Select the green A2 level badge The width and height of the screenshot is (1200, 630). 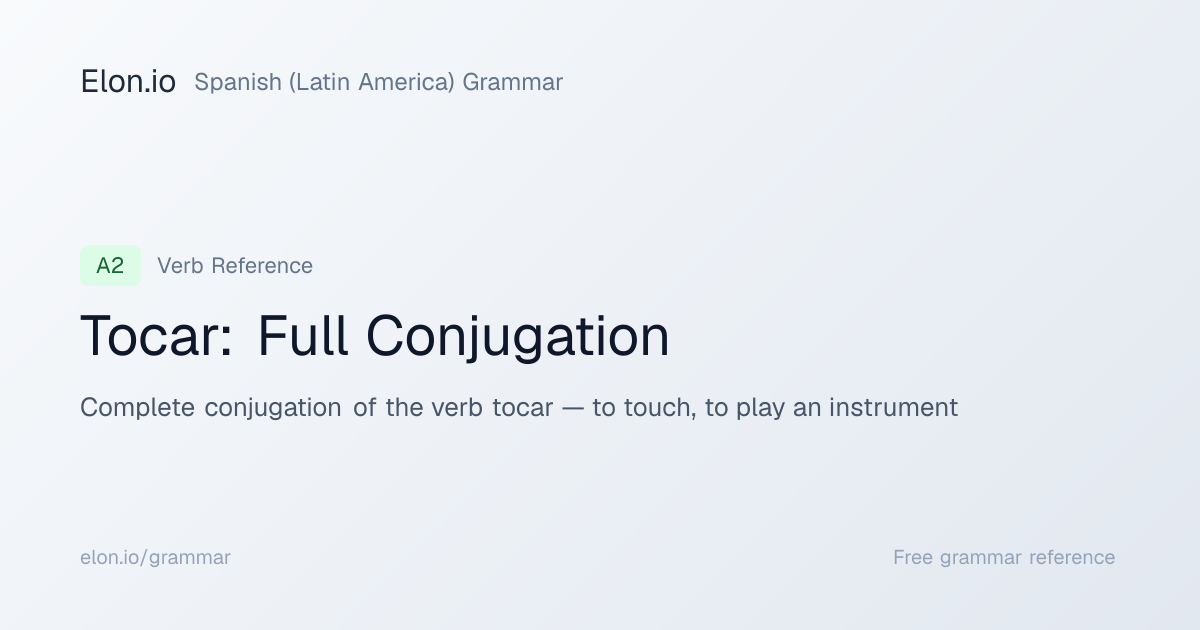coord(110,266)
